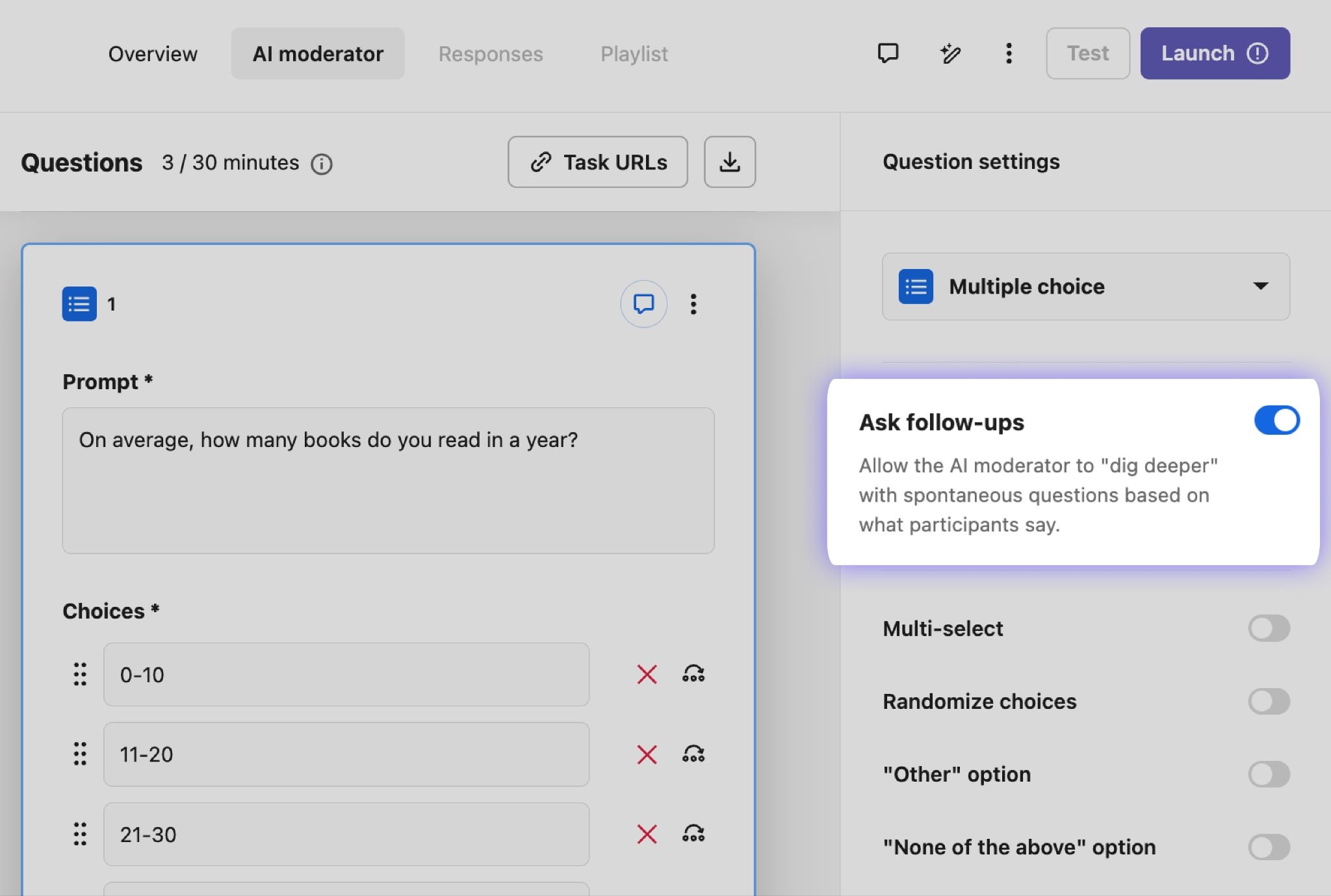Open question 1 three-dot options menu
1331x896 pixels.
click(693, 303)
